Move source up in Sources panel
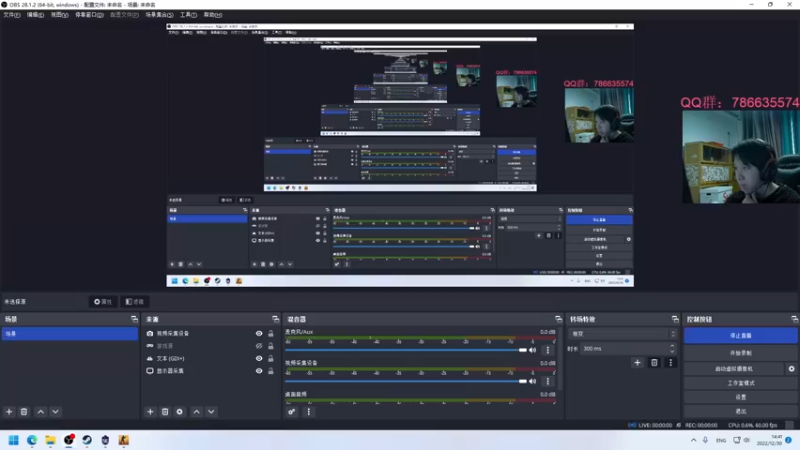The height and width of the screenshot is (450, 800). [196, 412]
